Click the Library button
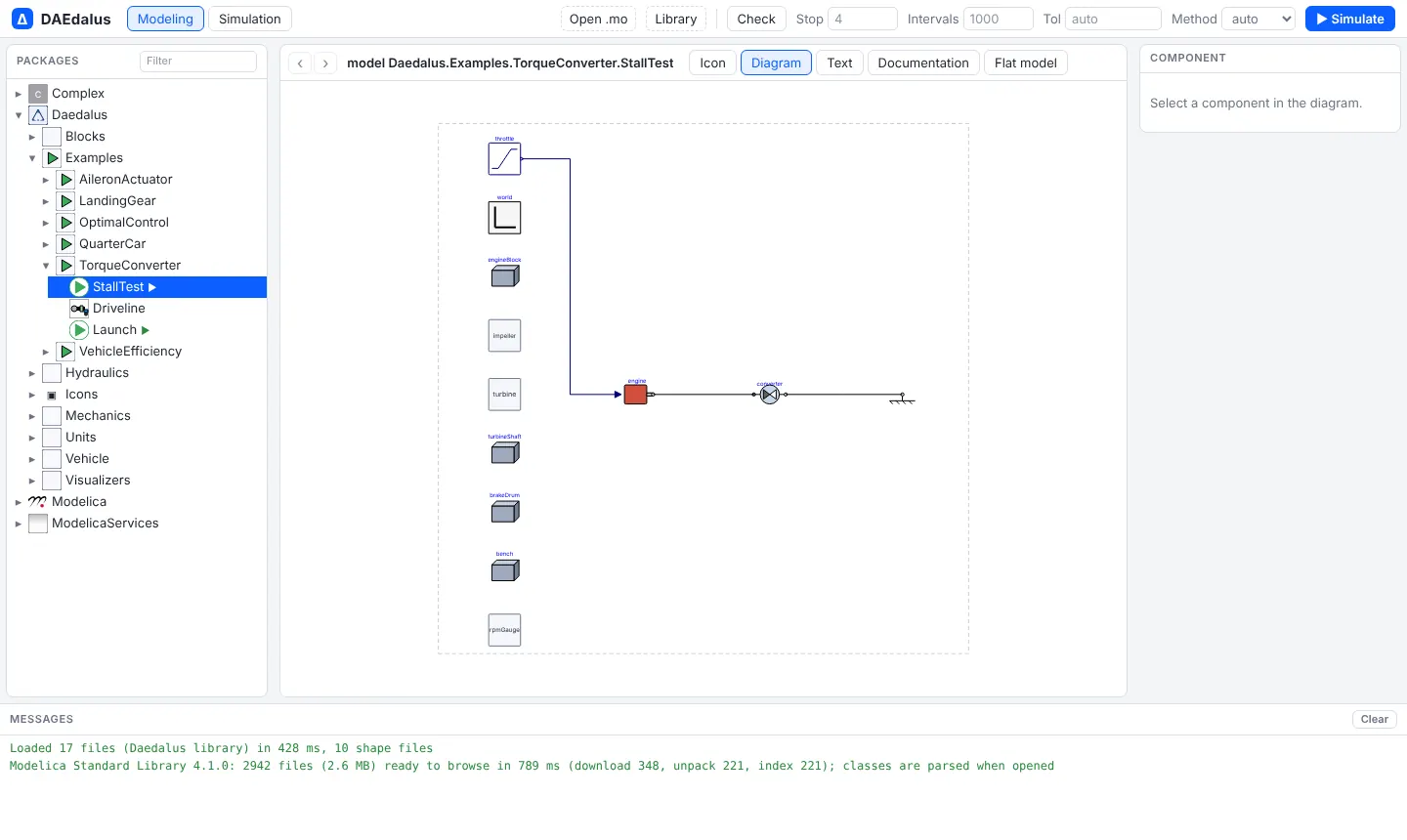Screen dimensions: 1407x840 pyautogui.click(x=676, y=19)
